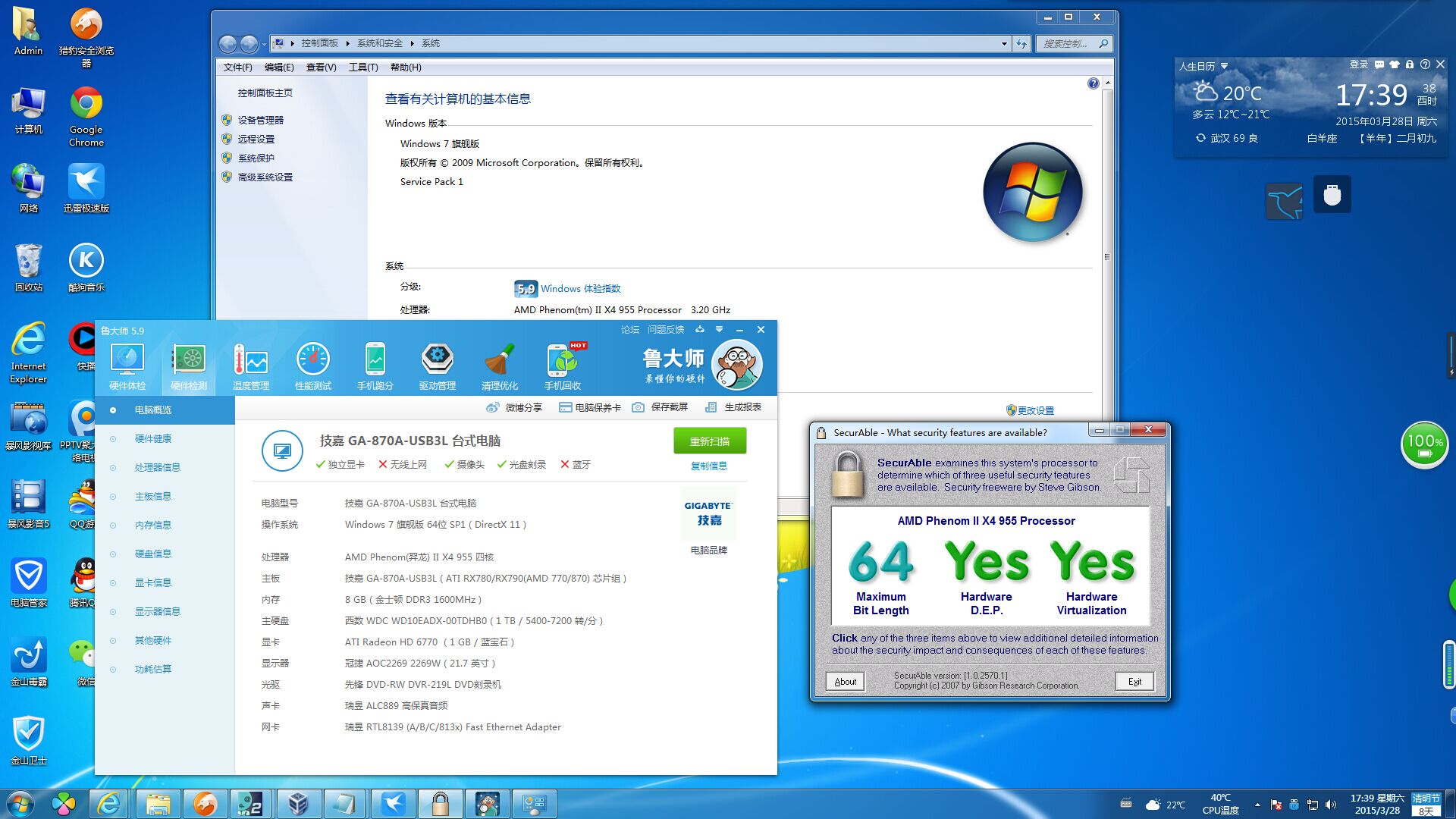1456x819 pixels.
Task: Open 鲁大师 title bar dropdown menu arrow
Action: (x=719, y=330)
